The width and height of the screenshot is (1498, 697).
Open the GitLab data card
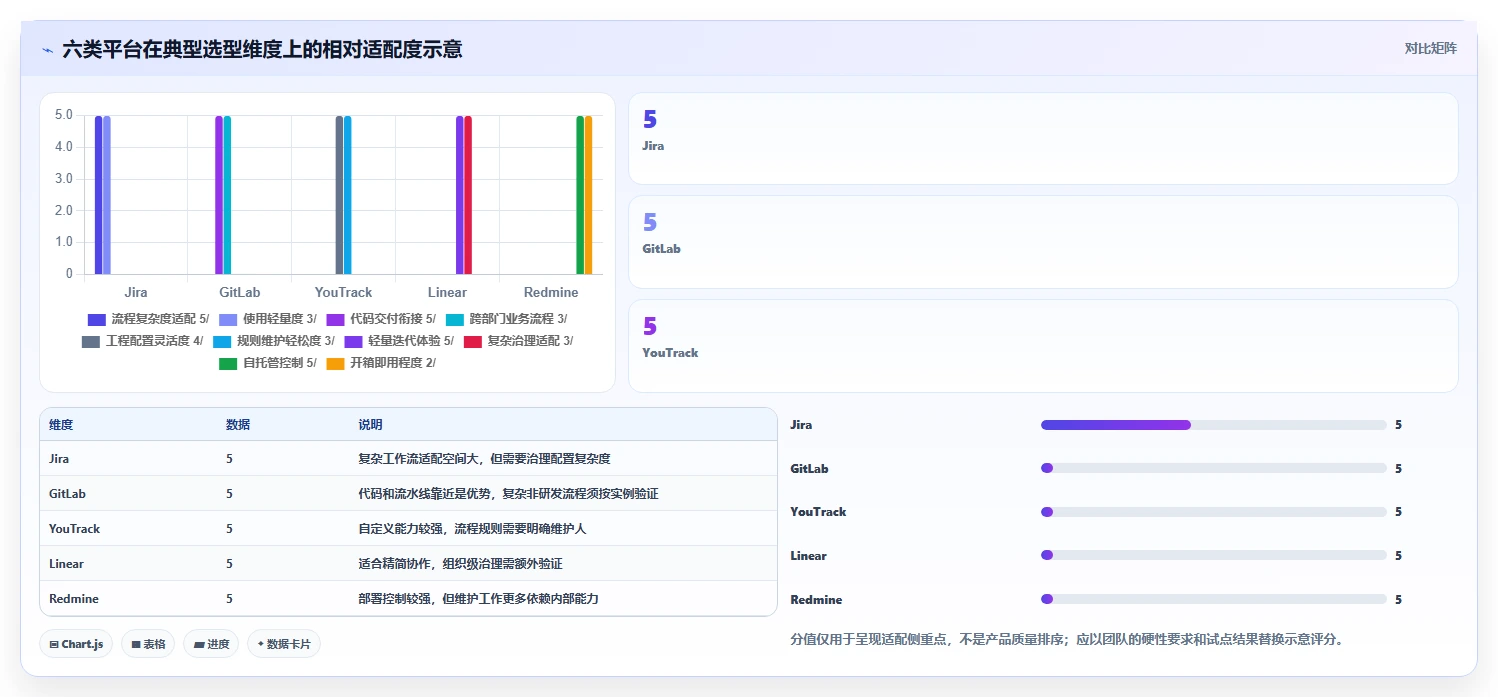tap(1043, 242)
